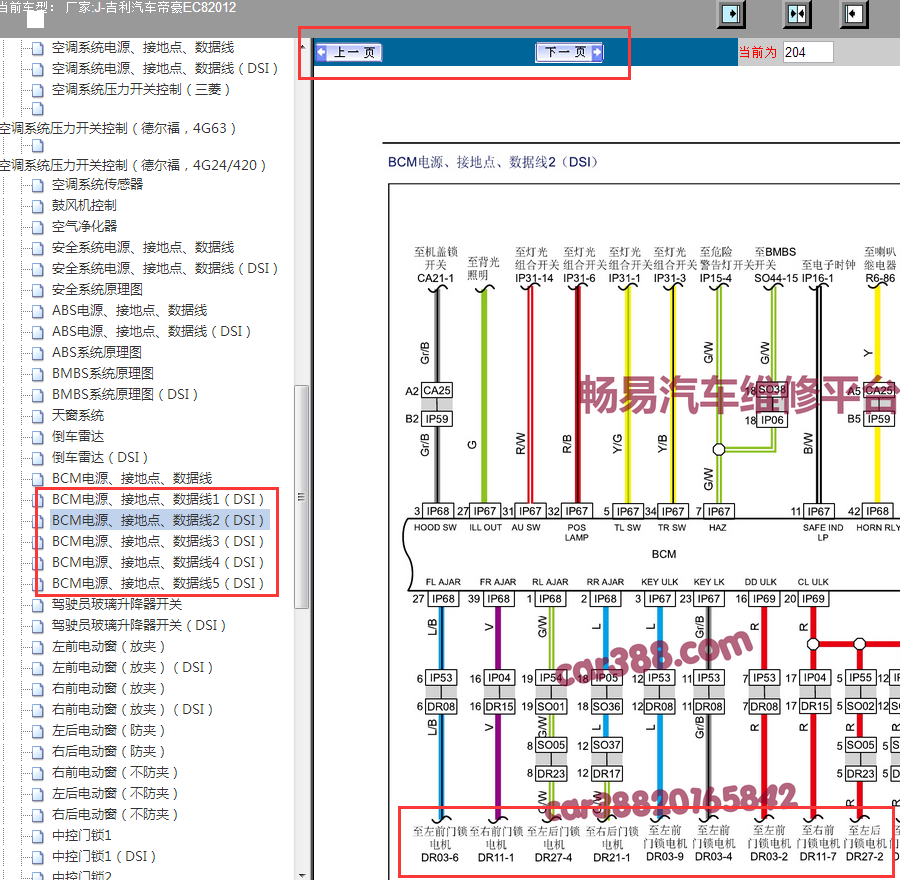Screen dimensions: 900x880
Task: Go to next page with 下一页 button
Action: [569, 53]
